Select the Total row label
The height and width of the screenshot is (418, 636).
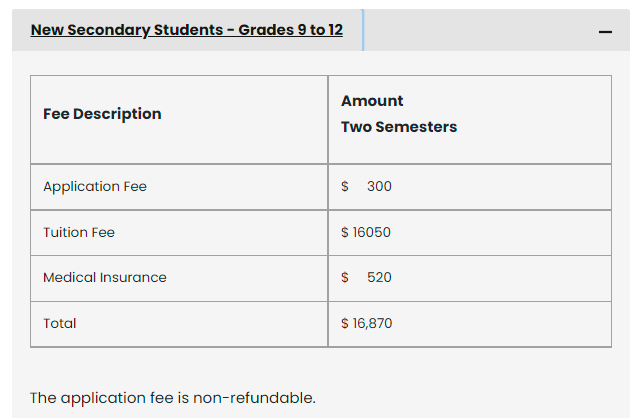pyautogui.click(x=60, y=323)
